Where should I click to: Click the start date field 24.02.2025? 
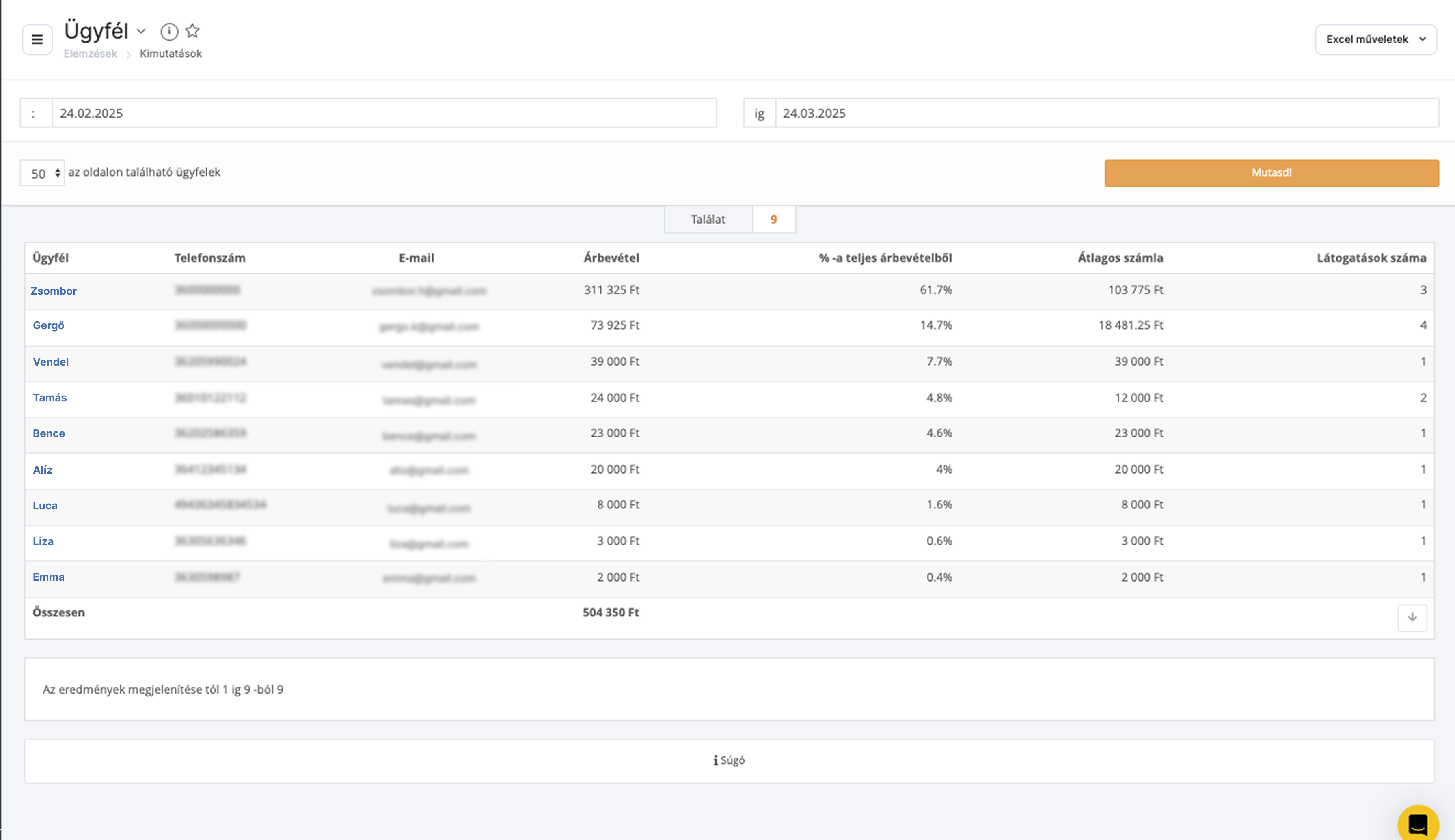384,113
